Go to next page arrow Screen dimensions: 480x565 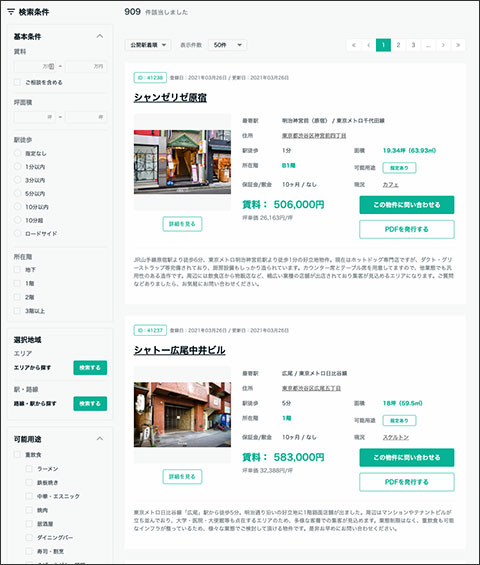tap(443, 45)
